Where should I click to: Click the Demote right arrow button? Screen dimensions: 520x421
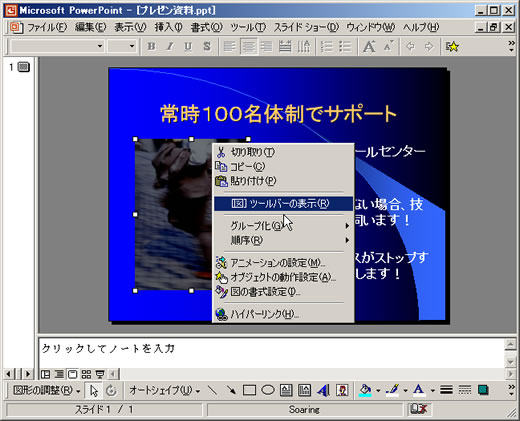point(429,46)
